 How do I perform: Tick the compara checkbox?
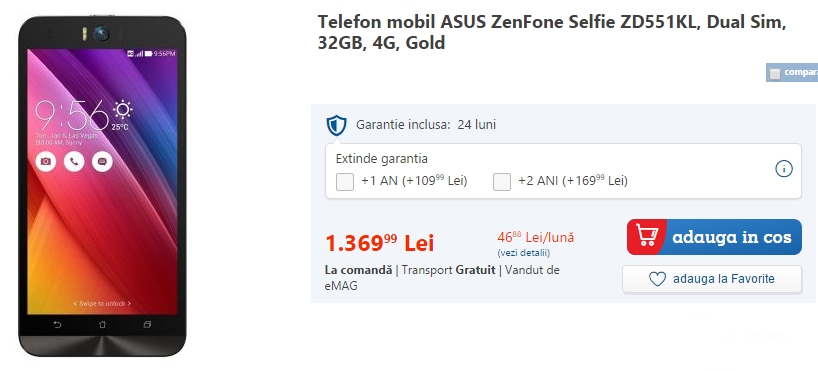[775, 74]
